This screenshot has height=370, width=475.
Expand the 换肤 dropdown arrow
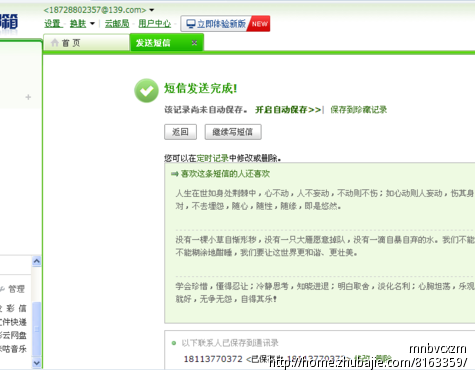pos(92,24)
